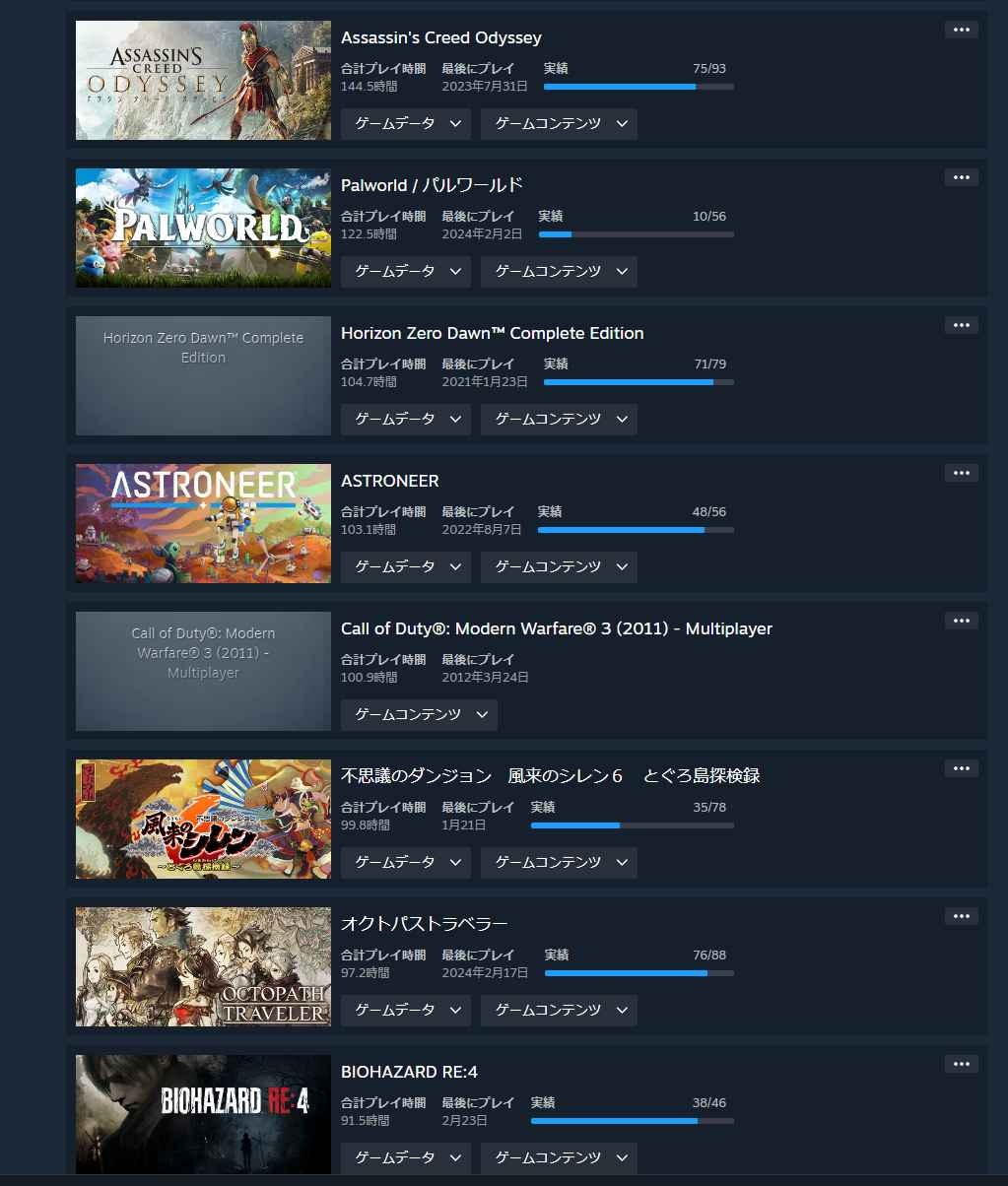Expand the ゲームコンテンツ dropdown for Palworld
Screen dimensions: 1008x1186
[x=559, y=272]
